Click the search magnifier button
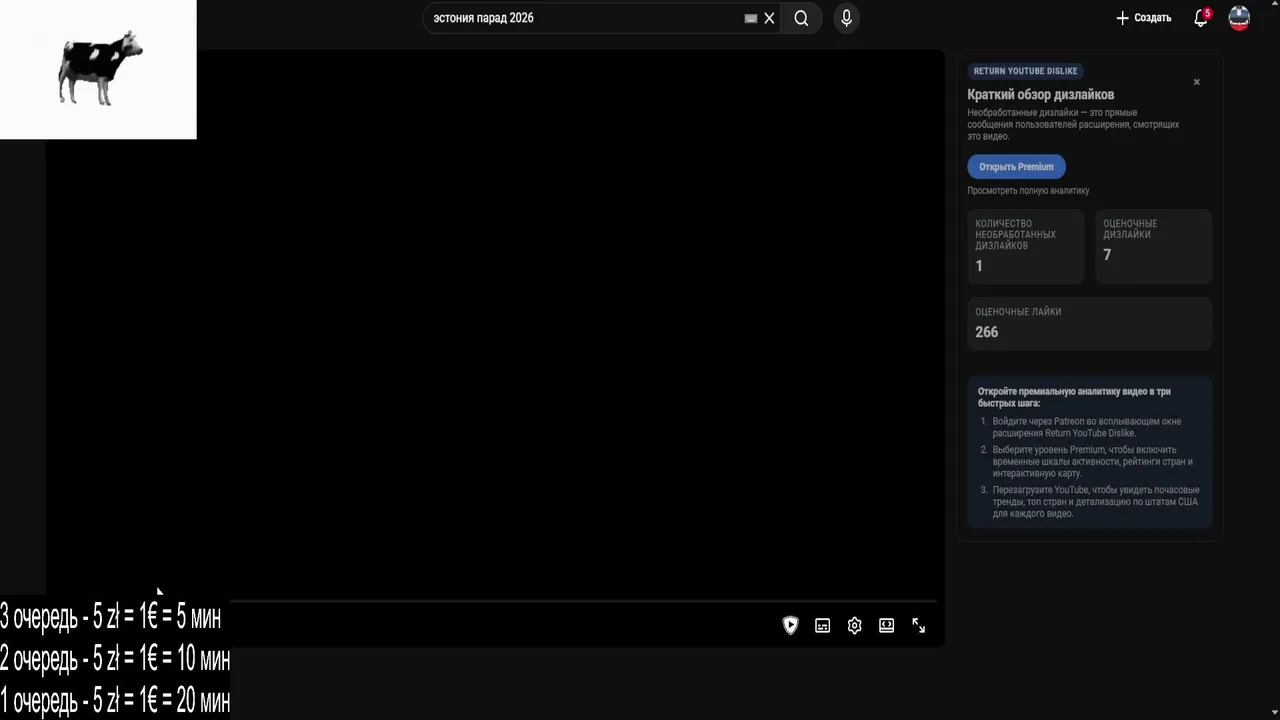The width and height of the screenshot is (1280, 720). coord(801,18)
